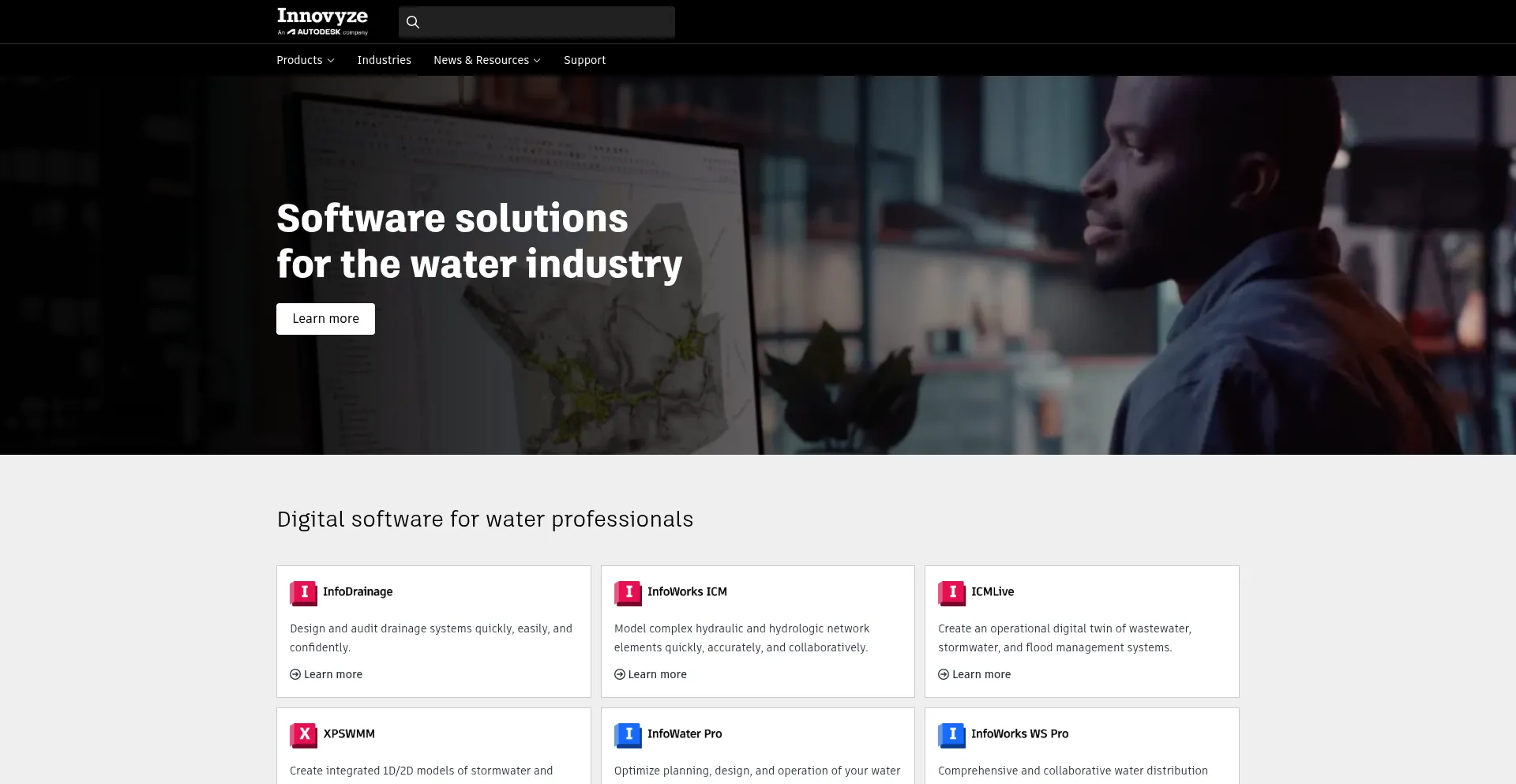Click the InfoWater Pro product icon
1516x784 pixels.
click(x=628, y=735)
